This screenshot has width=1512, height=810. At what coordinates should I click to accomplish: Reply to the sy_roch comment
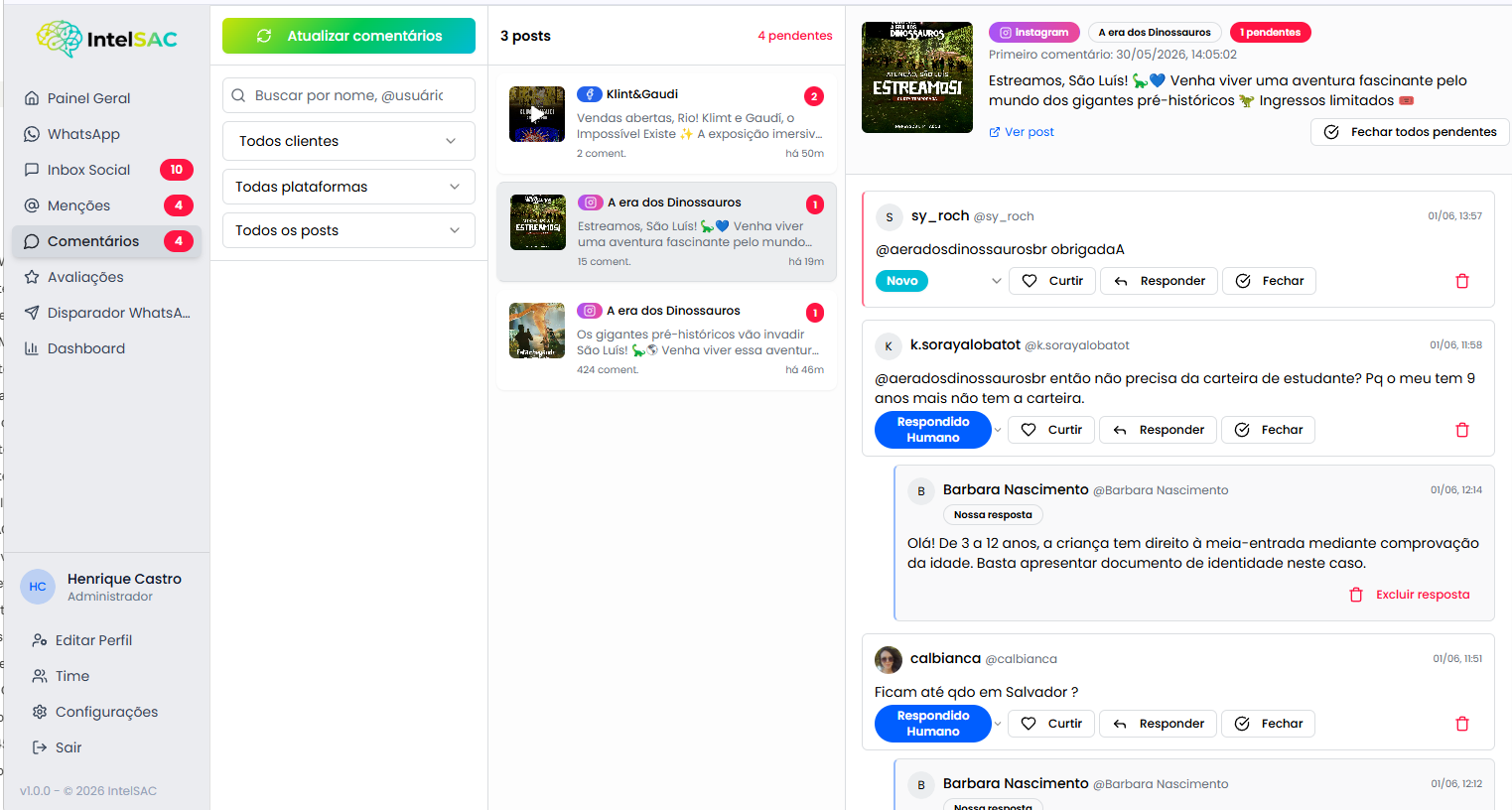coord(1159,281)
